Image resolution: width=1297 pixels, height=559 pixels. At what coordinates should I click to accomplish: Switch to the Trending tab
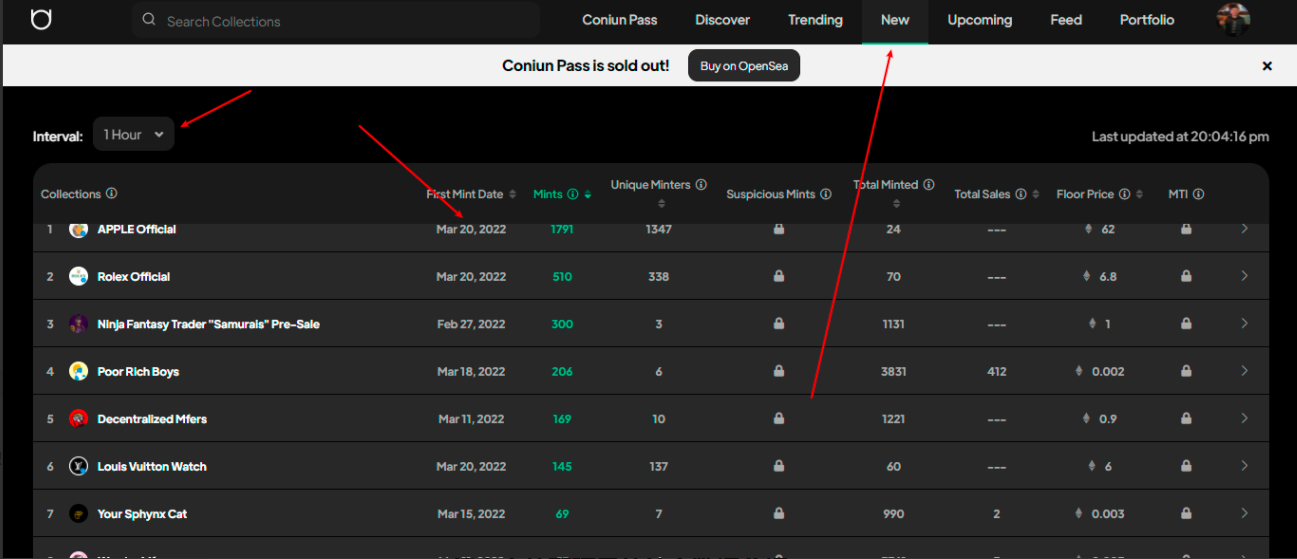(x=815, y=20)
